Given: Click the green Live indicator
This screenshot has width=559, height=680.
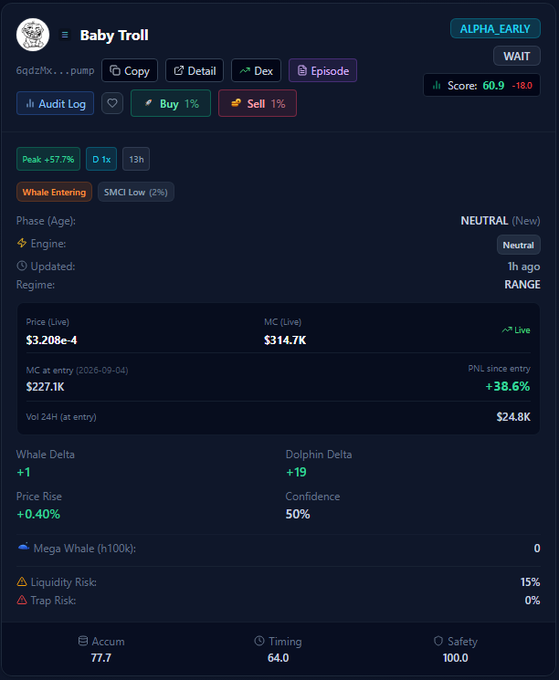Looking at the screenshot, I should pos(516,330).
